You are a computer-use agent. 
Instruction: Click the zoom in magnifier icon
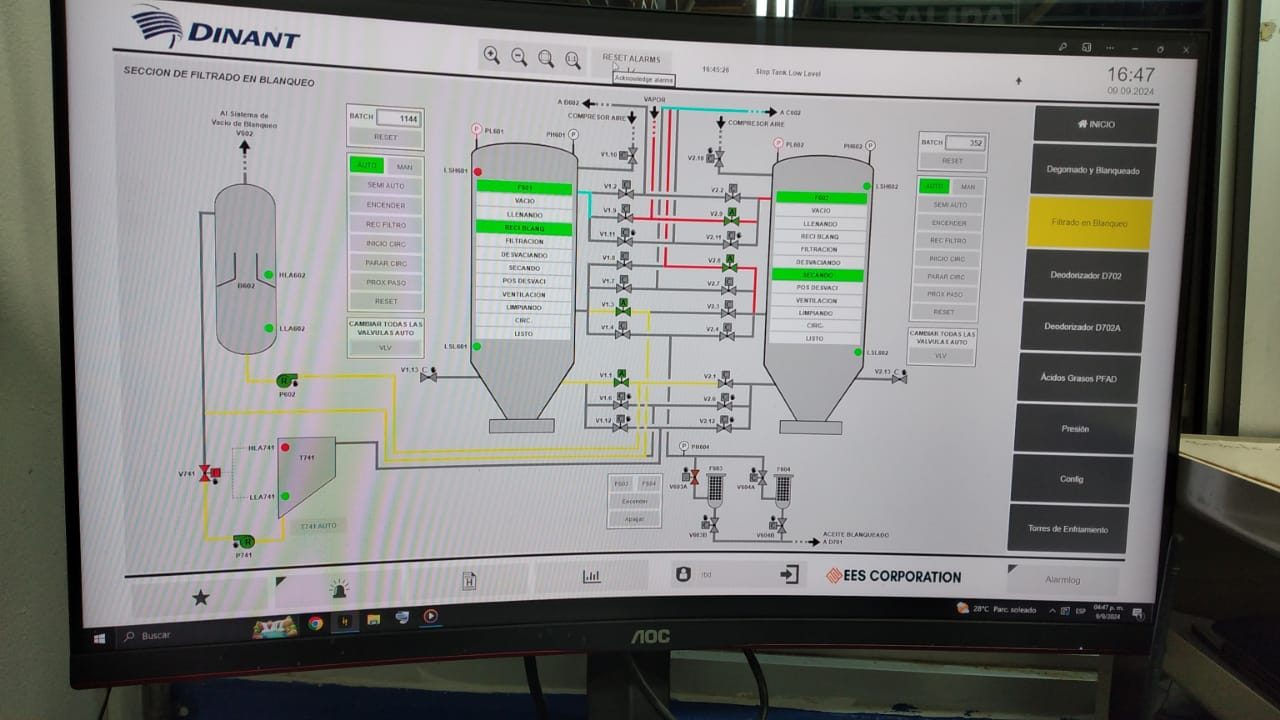pos(491,56)
